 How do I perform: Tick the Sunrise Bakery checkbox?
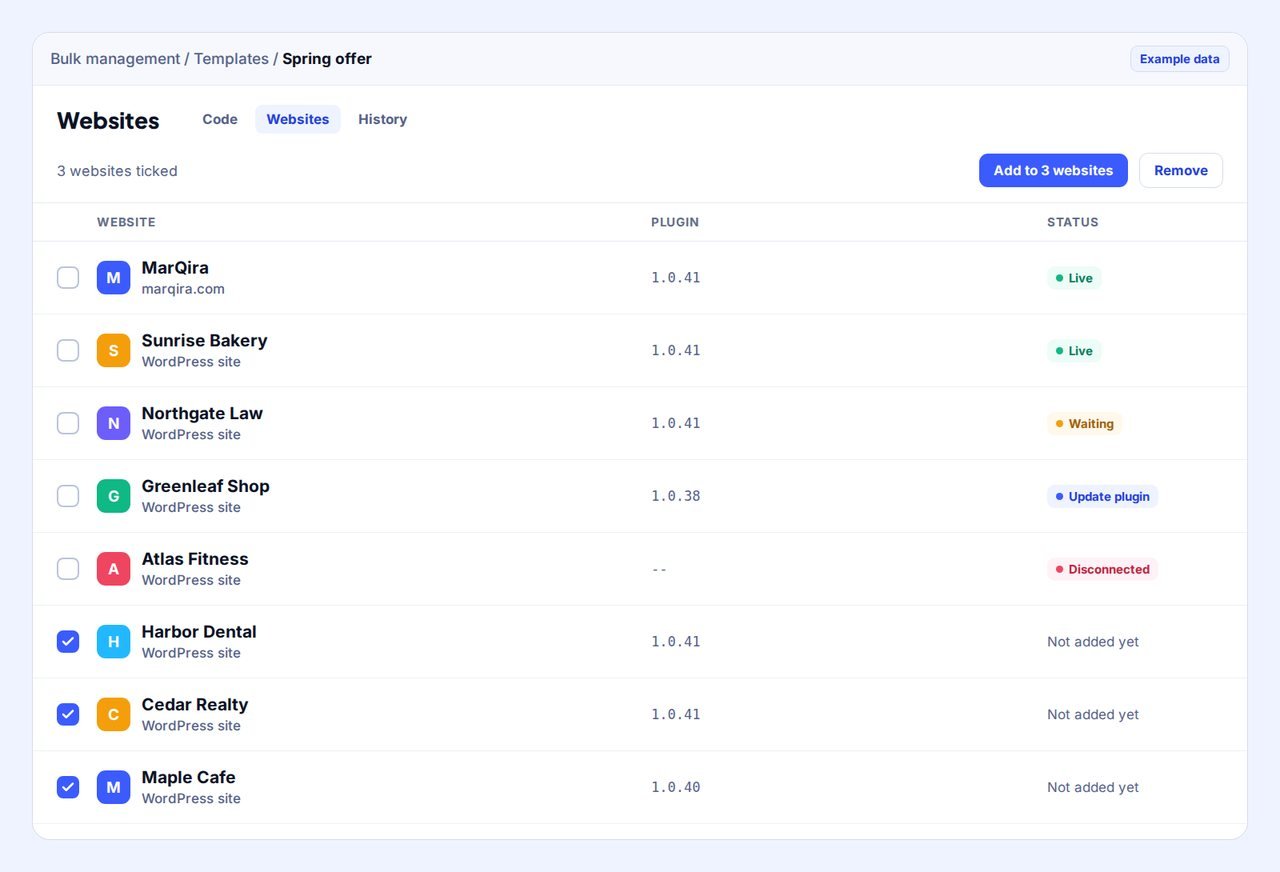click(x=68, y=351)
